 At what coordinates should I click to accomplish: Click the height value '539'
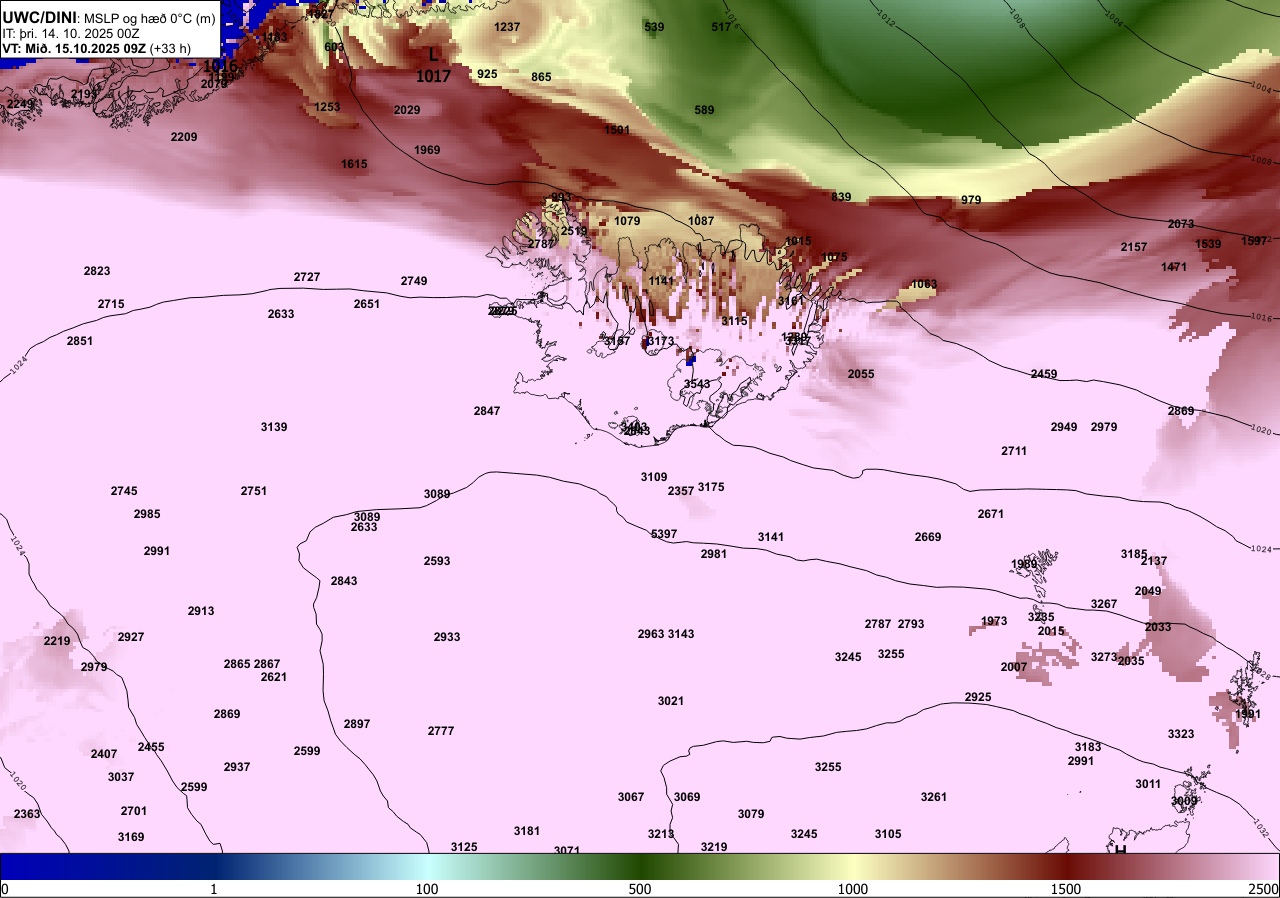(x=654, y=27)
